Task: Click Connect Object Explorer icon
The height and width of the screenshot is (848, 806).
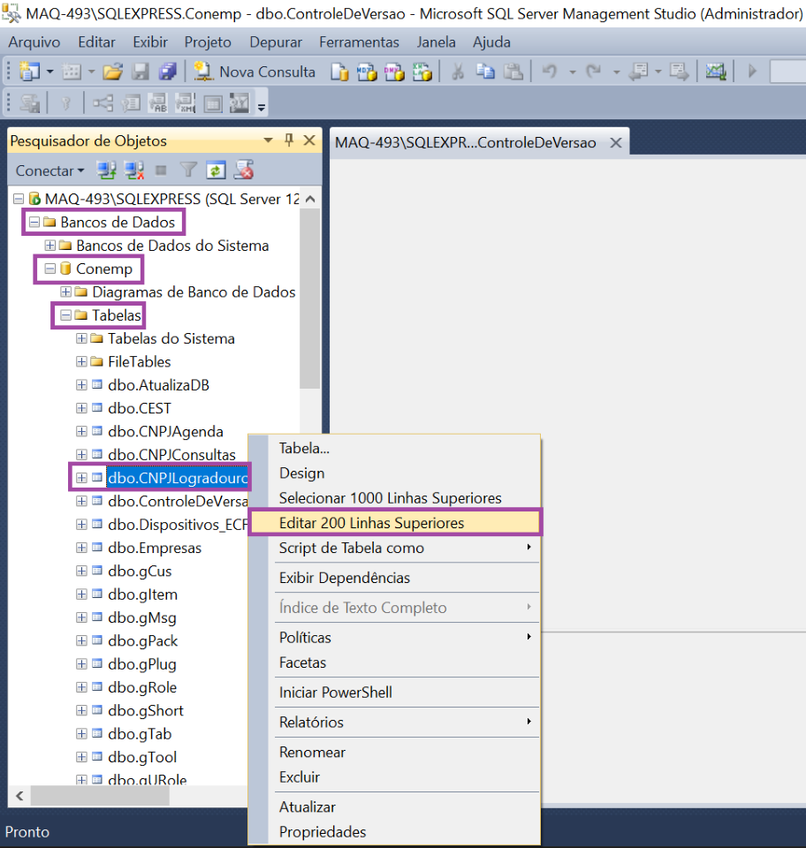Action: pos(107,171)
